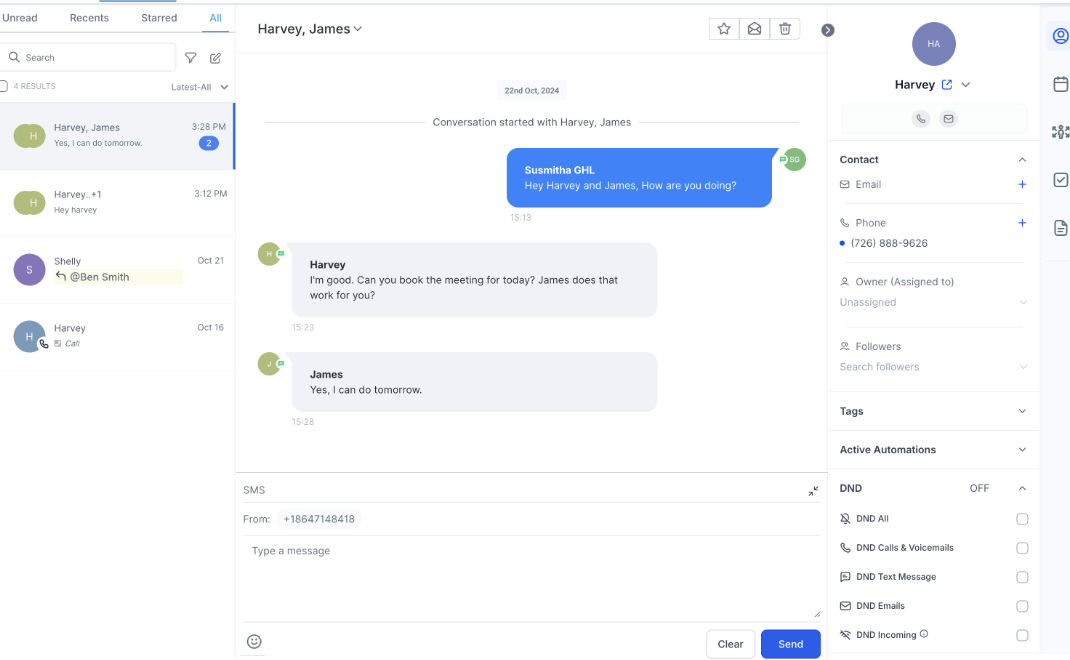Call Harvey using the phone icon
Image resolution: width=1070 pixels, height=660 pixels.
(x=920, y=119)
